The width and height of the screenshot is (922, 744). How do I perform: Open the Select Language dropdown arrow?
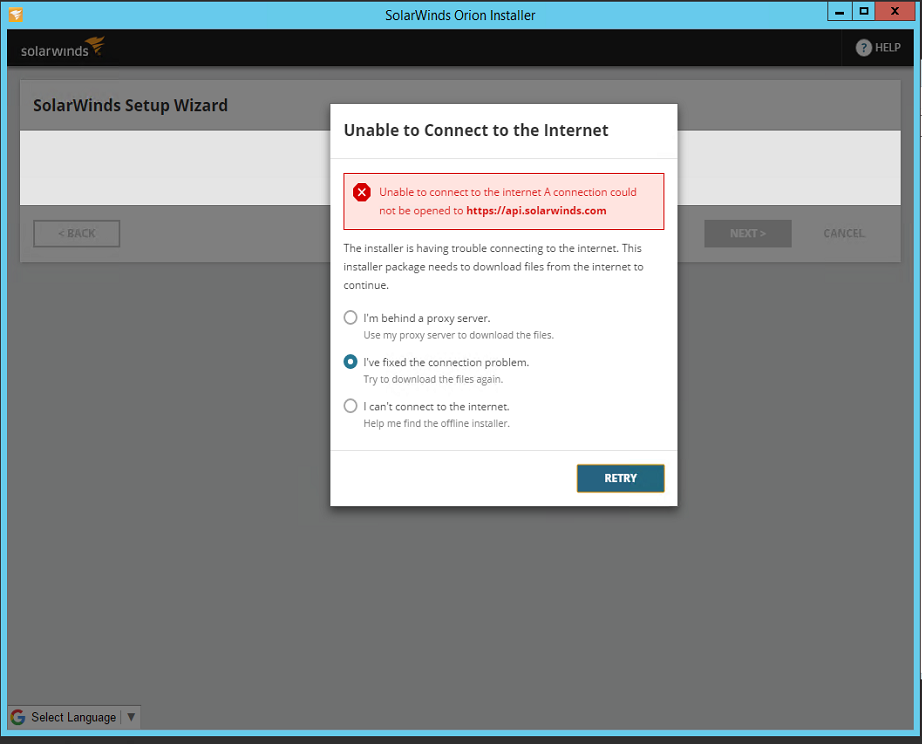click(x=131, y=717)
